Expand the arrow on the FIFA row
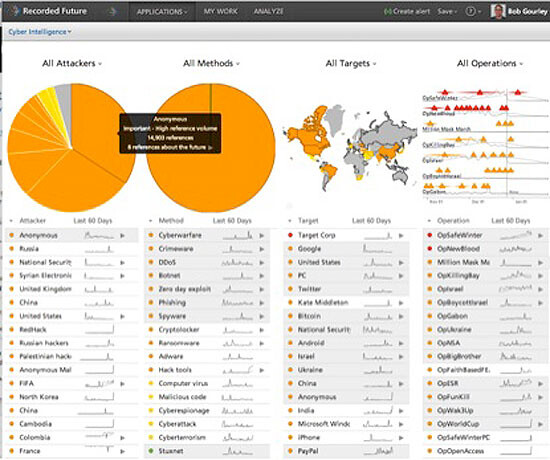The height and width of the screenshot is (460, 550). tap(122, 384)
